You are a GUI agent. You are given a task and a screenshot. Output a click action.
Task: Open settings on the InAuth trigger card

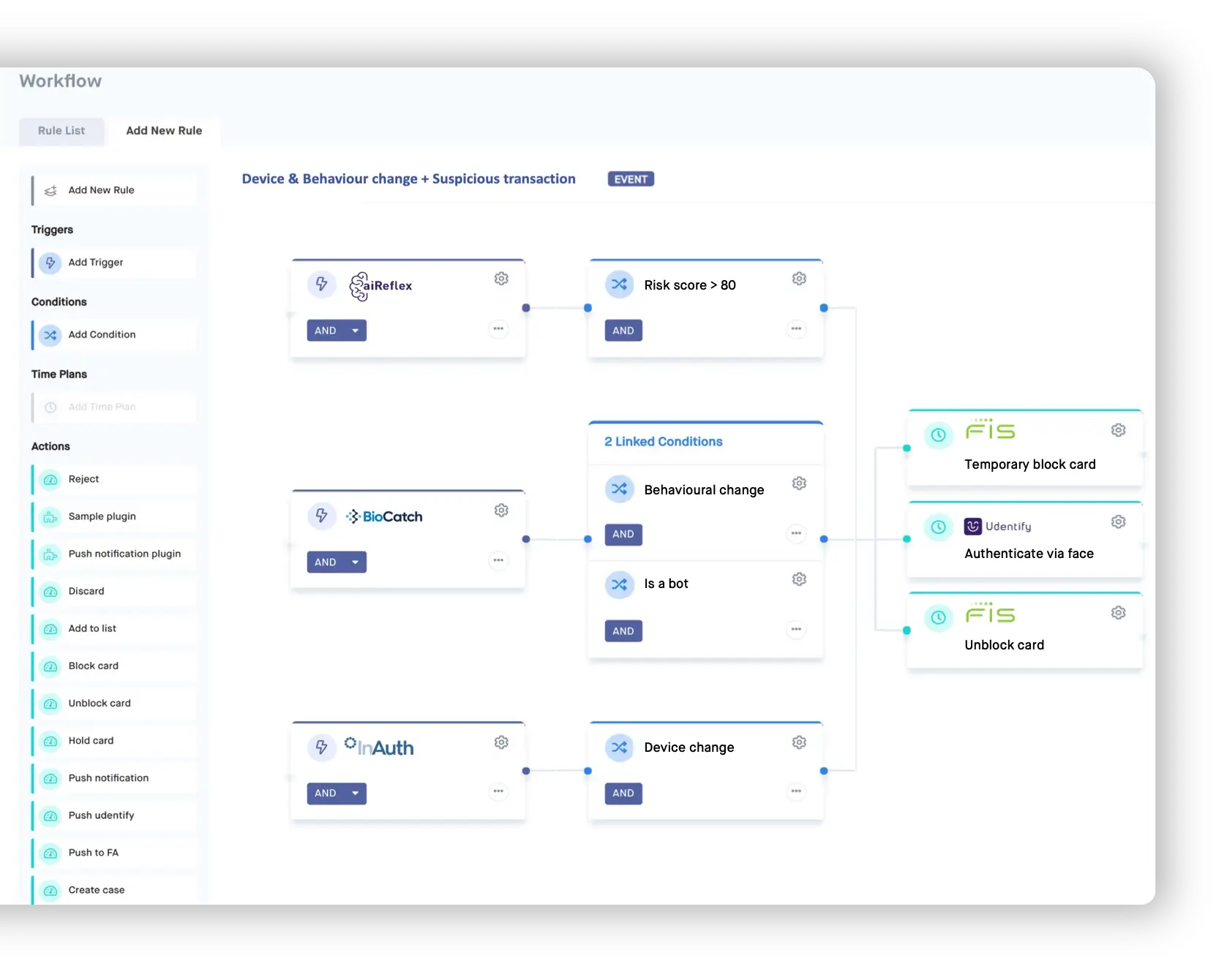(x=501, y=742)
